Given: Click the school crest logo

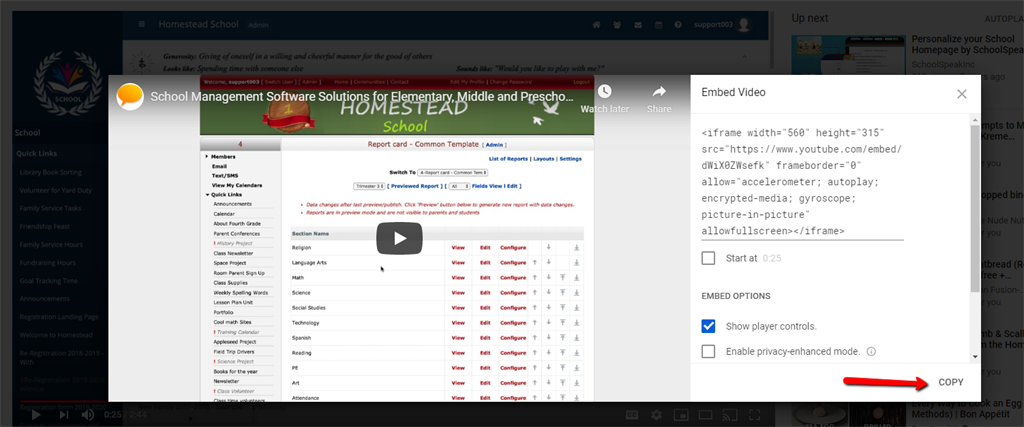Looking at the screenshot, I should (68, 82).
